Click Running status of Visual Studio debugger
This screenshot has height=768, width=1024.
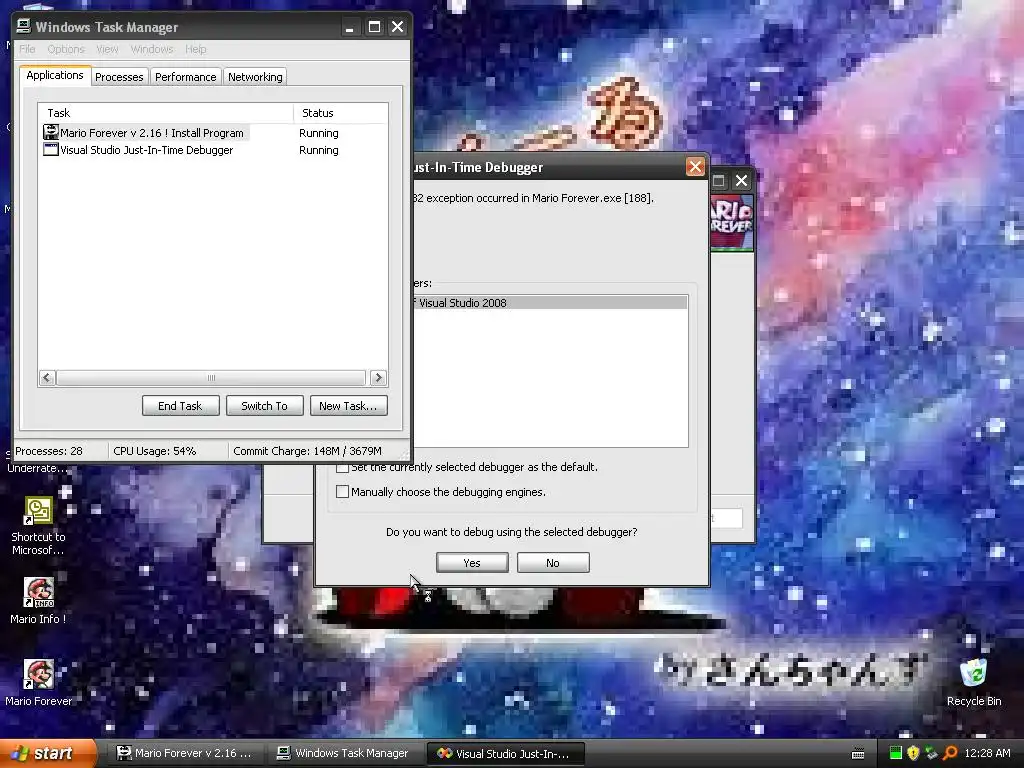click(319, 150)
